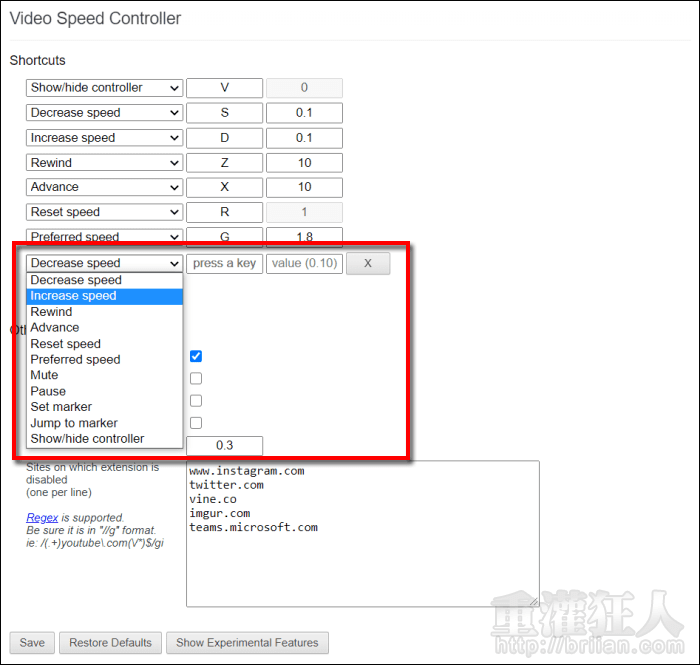This screenshot has width=700, height=665.
Task: Click Show Experimental Features button
Action: [x=247, y=642]
